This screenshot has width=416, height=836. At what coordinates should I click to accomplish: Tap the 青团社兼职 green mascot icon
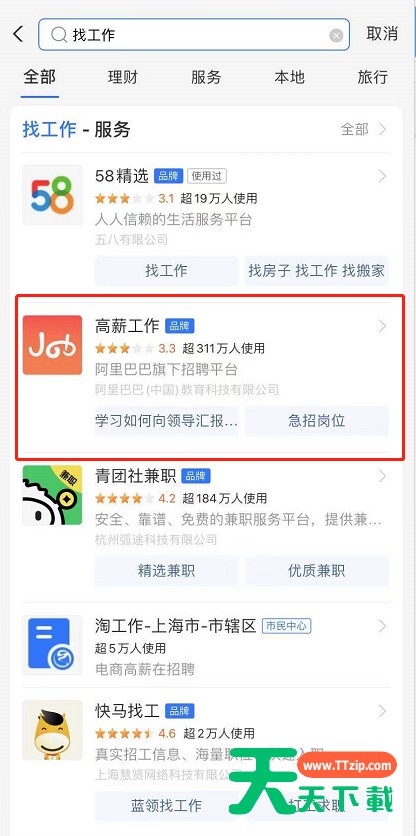click(52, 495)
